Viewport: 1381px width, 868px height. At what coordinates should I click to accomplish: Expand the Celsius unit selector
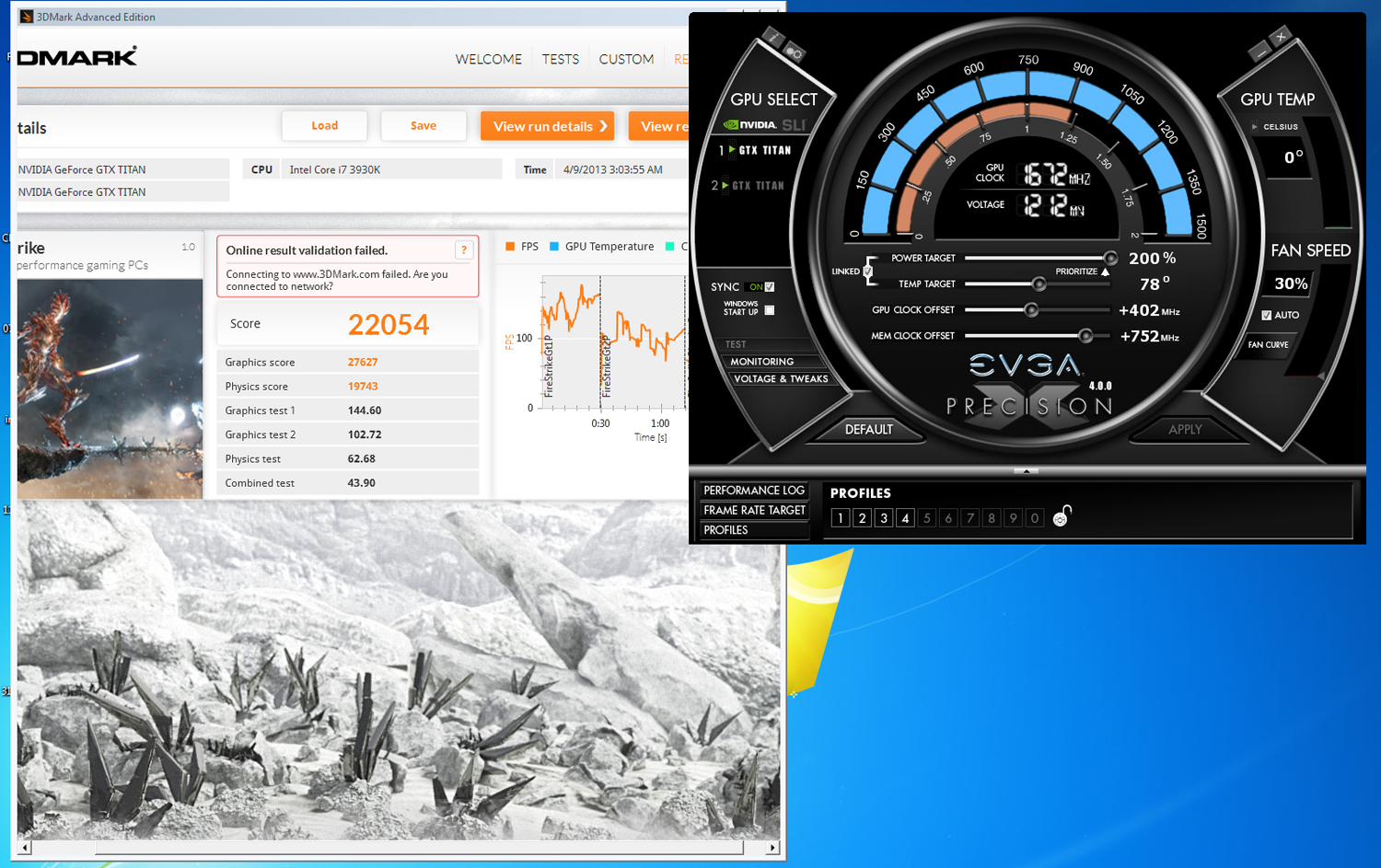tap(1254, 127)
